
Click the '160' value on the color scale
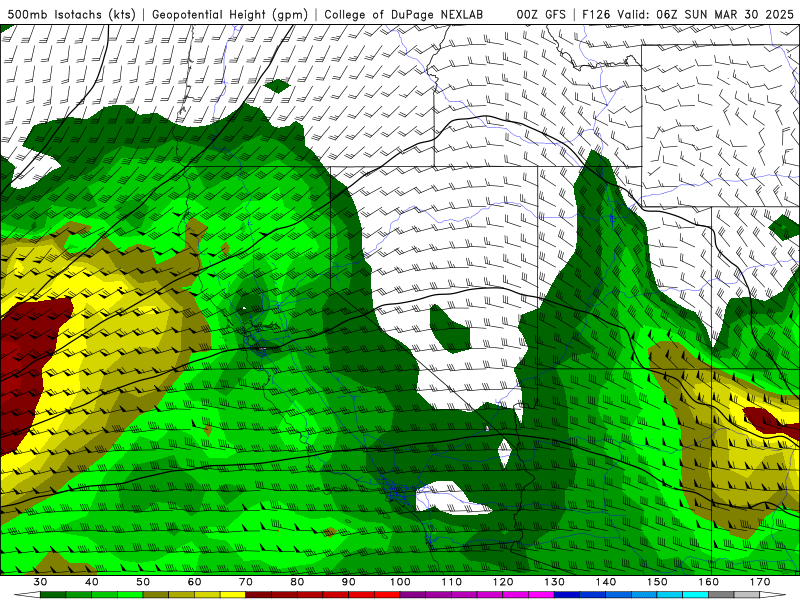click(709, 582)
